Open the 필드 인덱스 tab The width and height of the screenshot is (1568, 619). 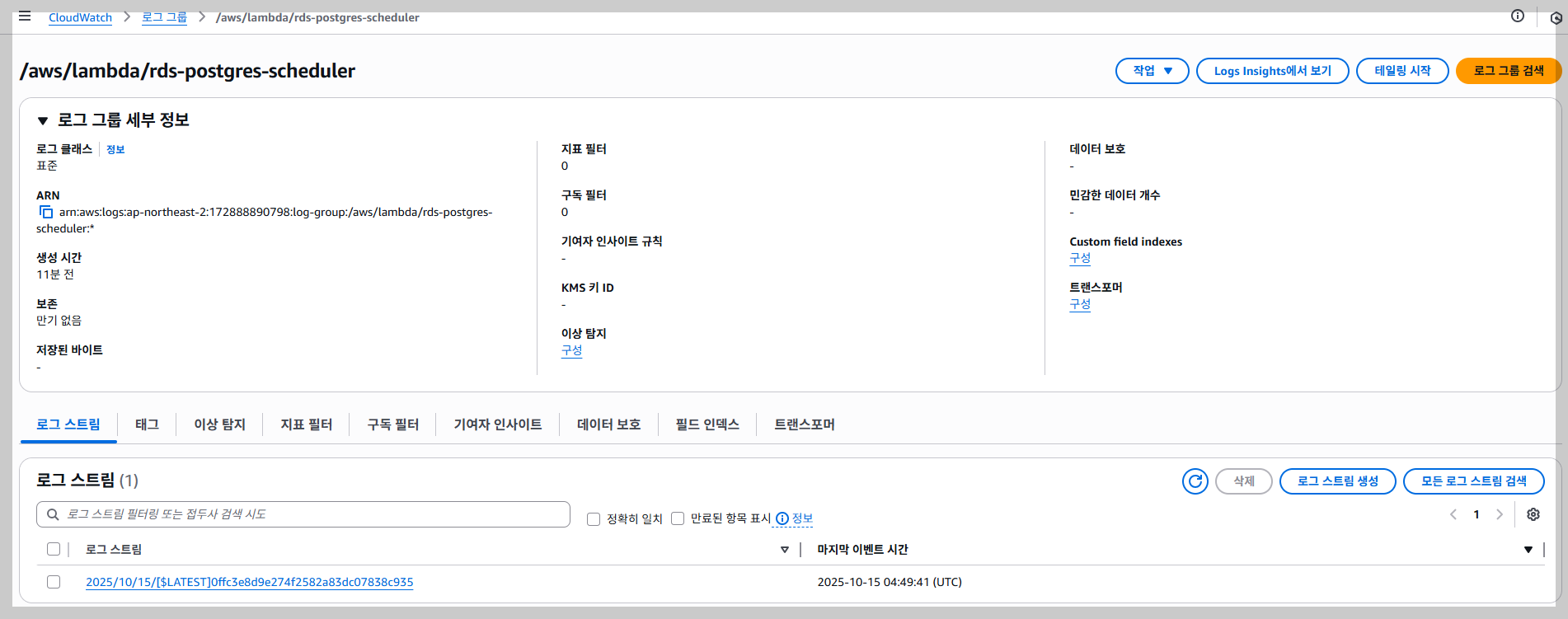[707, 424]
